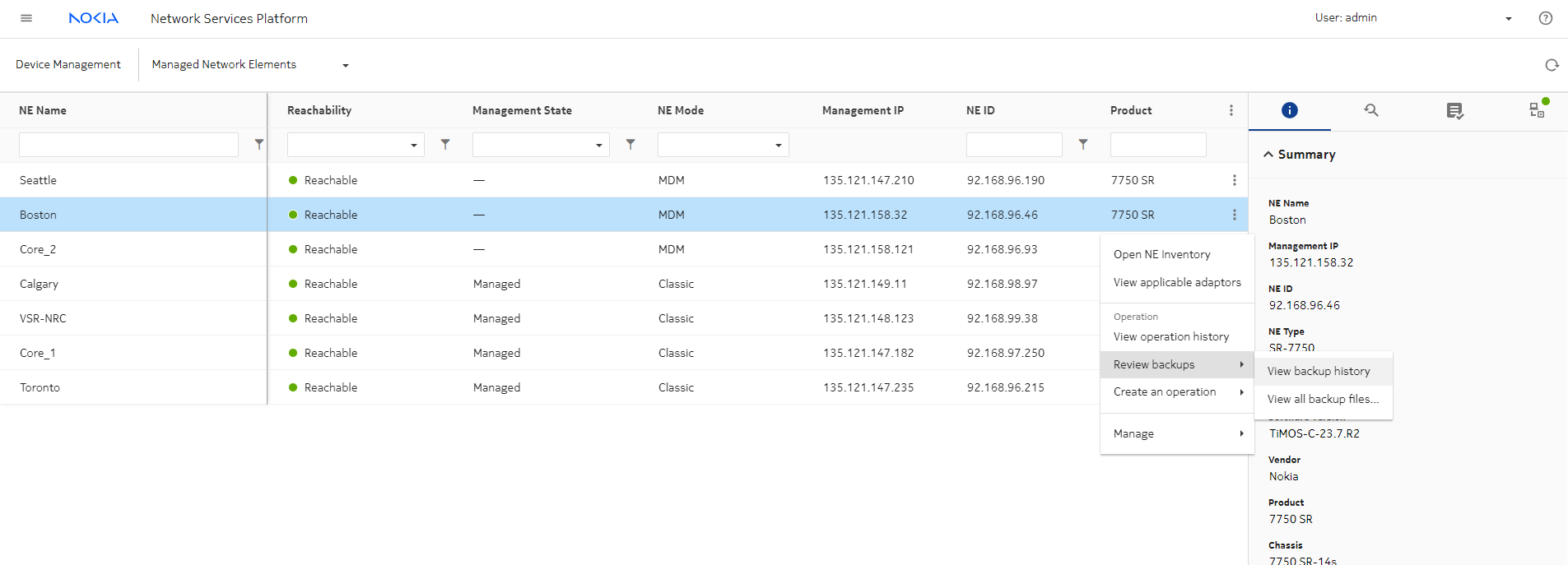1568x565 pixels.
Task: Open the info panel tab icon
Action: 1289,110
